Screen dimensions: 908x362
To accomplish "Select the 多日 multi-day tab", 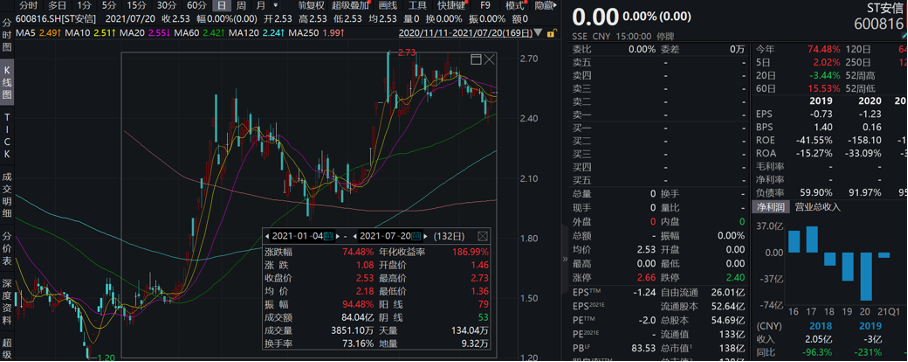I will click(57, 6).
